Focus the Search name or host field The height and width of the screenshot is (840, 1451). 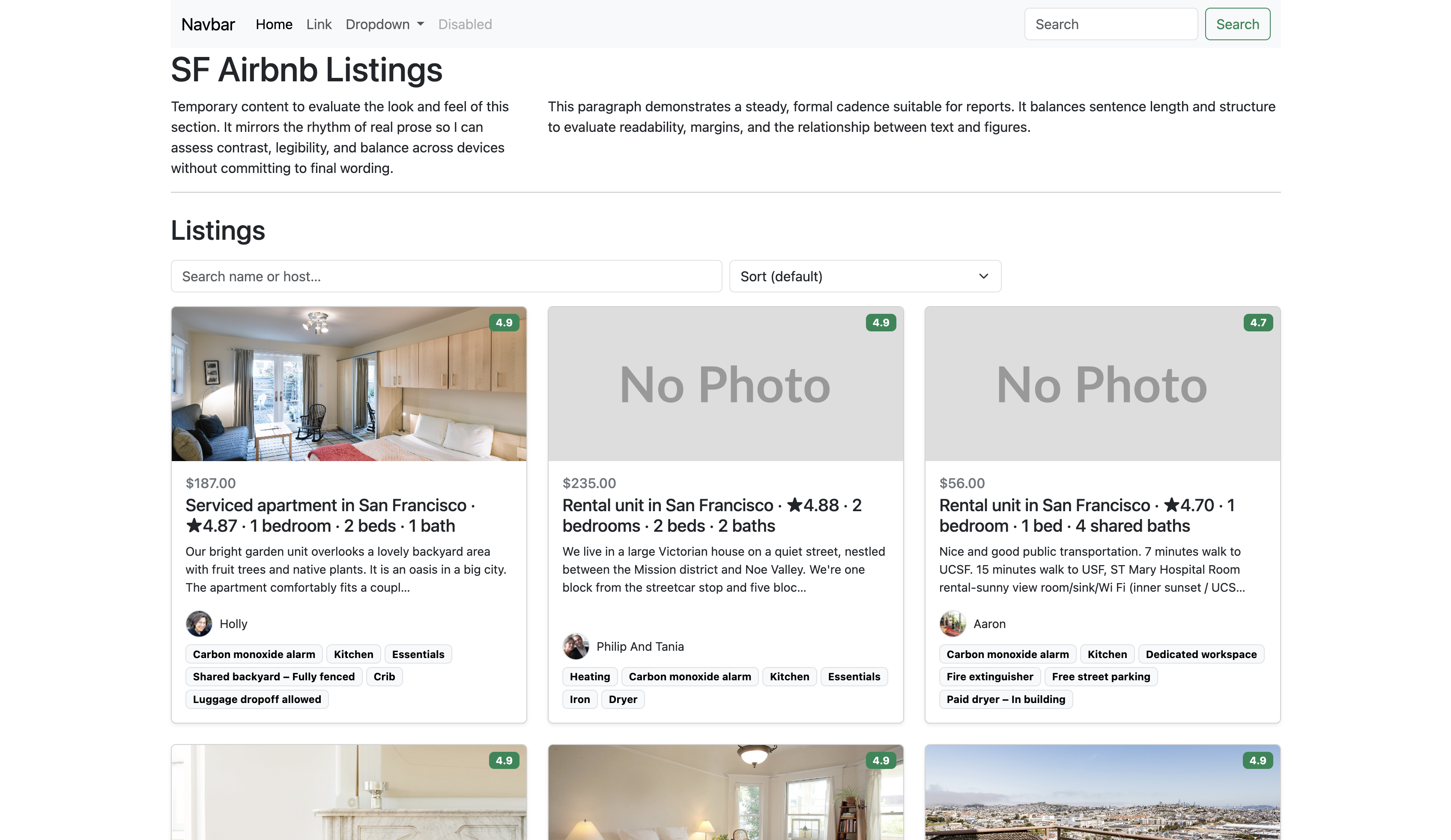click(446, 276)
